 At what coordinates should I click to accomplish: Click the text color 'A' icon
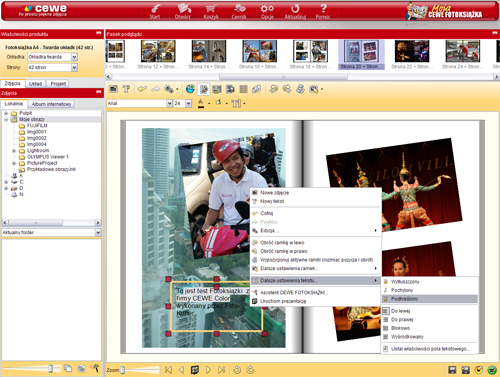pyautogui.click(x=201, y=103)
